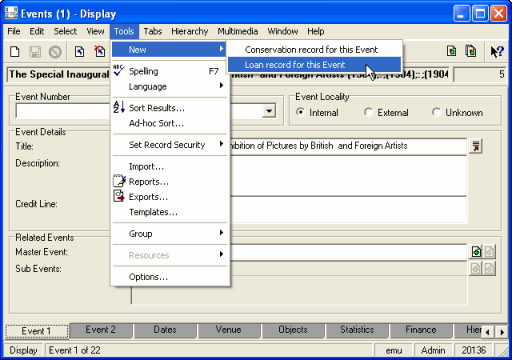Select the Internal locality radio button
The image size is (512, 360).
point(300,112)
